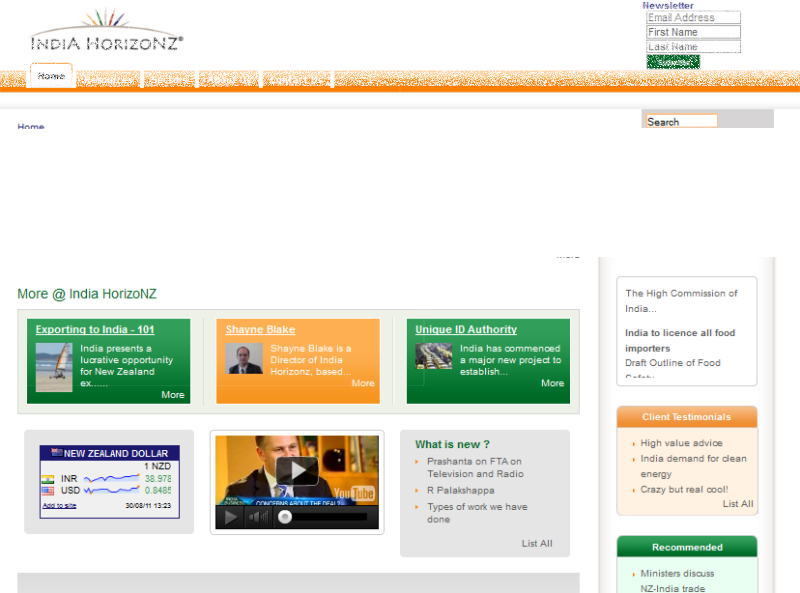Screen dimensions: 800x593
Task: Click the YouTube logo on the video
Action: click(x=354, y=493)
